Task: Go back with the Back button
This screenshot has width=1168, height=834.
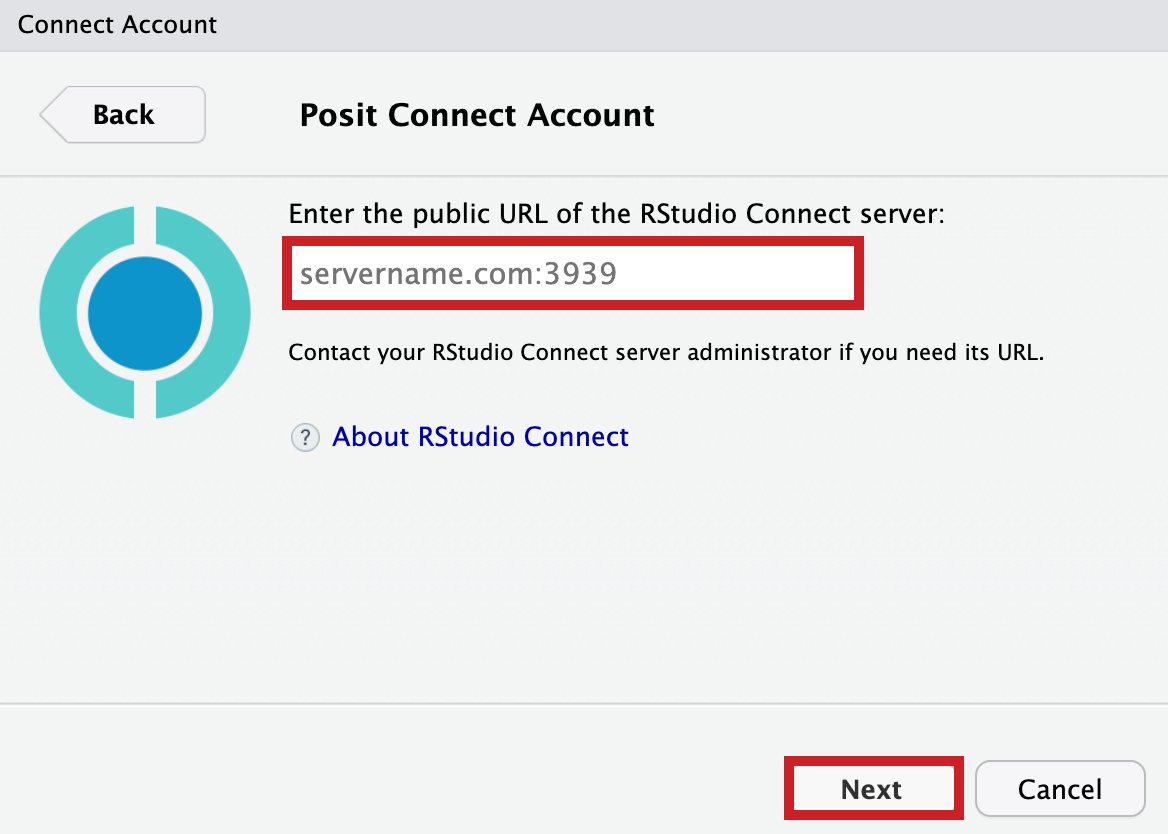Action: [123, 115]
